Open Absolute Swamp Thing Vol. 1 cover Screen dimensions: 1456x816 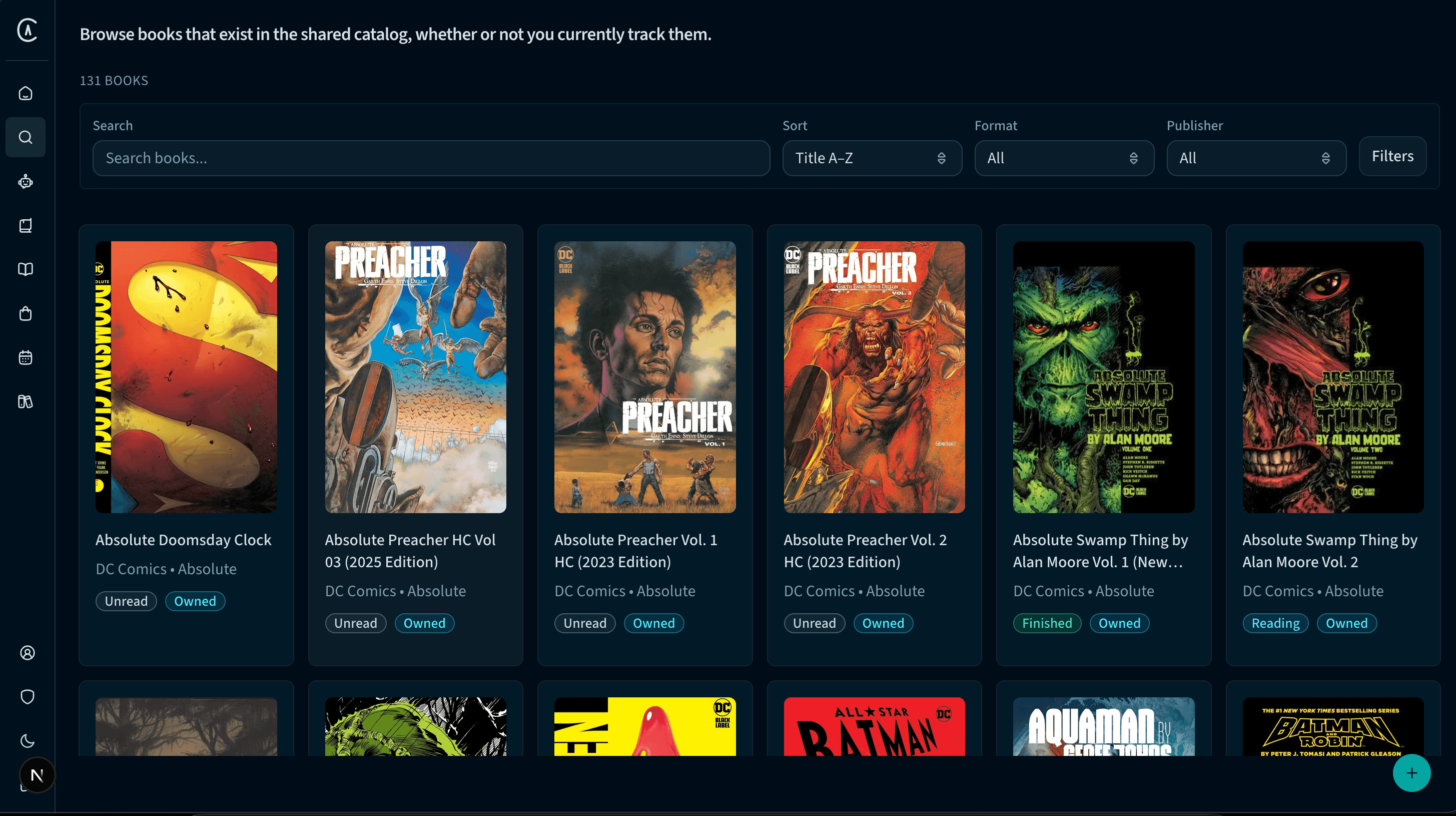1103,377
